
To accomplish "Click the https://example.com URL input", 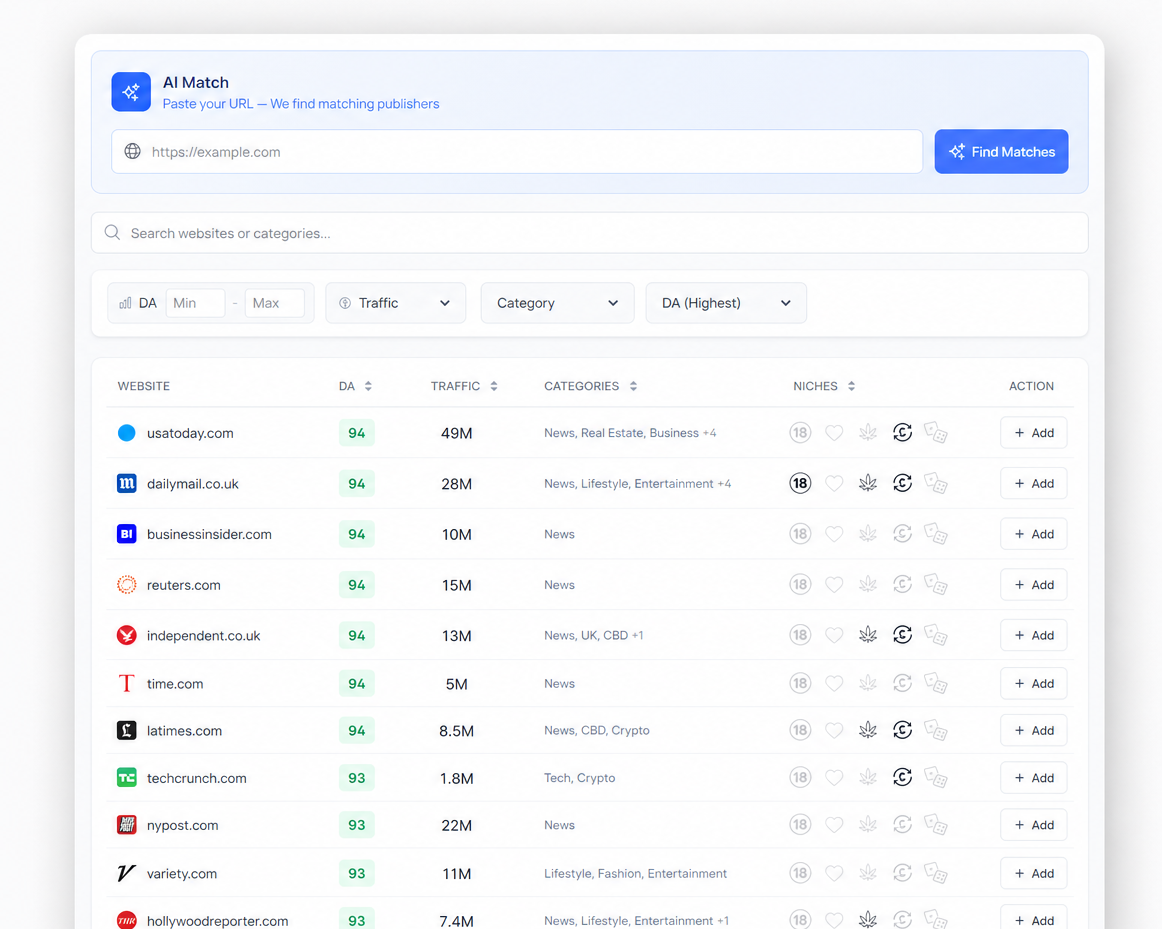I will point(517,152).
